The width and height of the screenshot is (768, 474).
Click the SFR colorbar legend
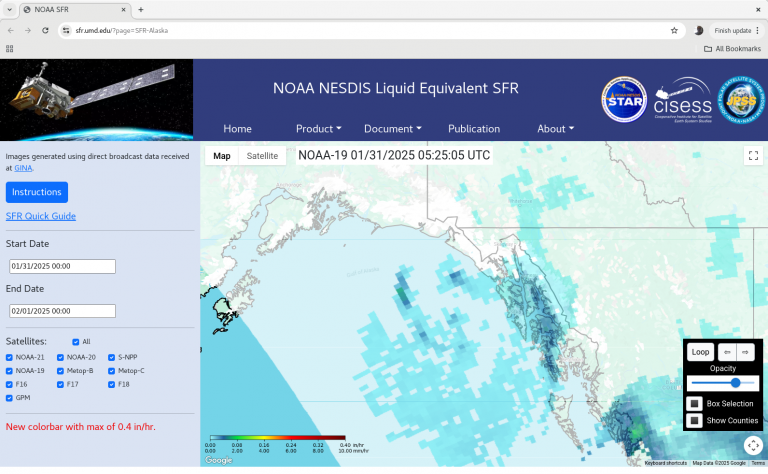tap(287, 444)
